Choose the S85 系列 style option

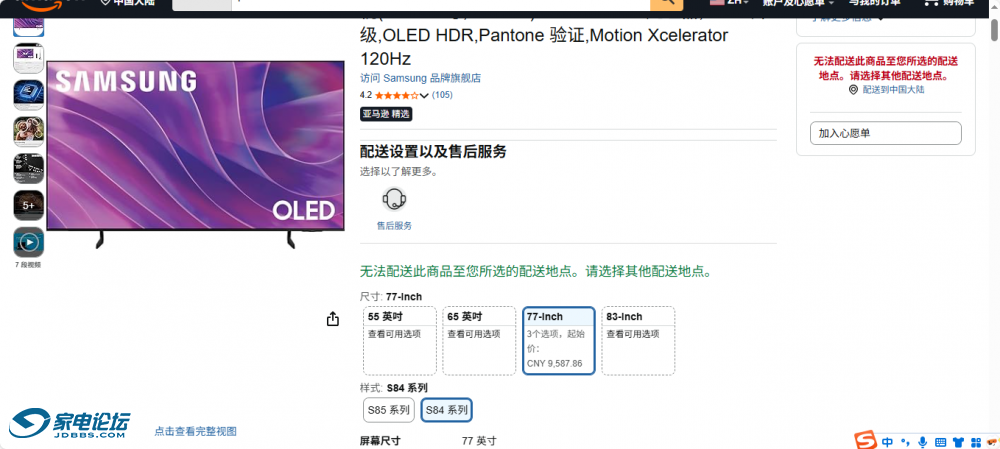coord(389,410)
